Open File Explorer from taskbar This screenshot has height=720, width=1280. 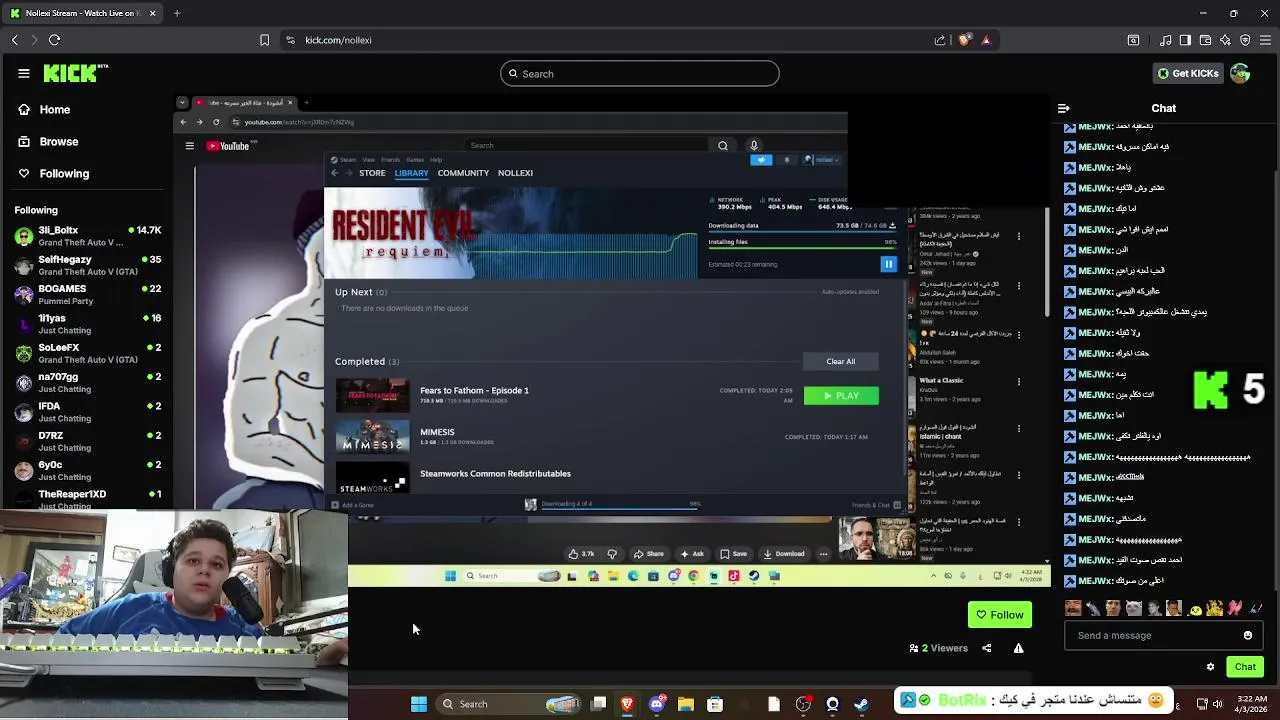coord(685,704)
